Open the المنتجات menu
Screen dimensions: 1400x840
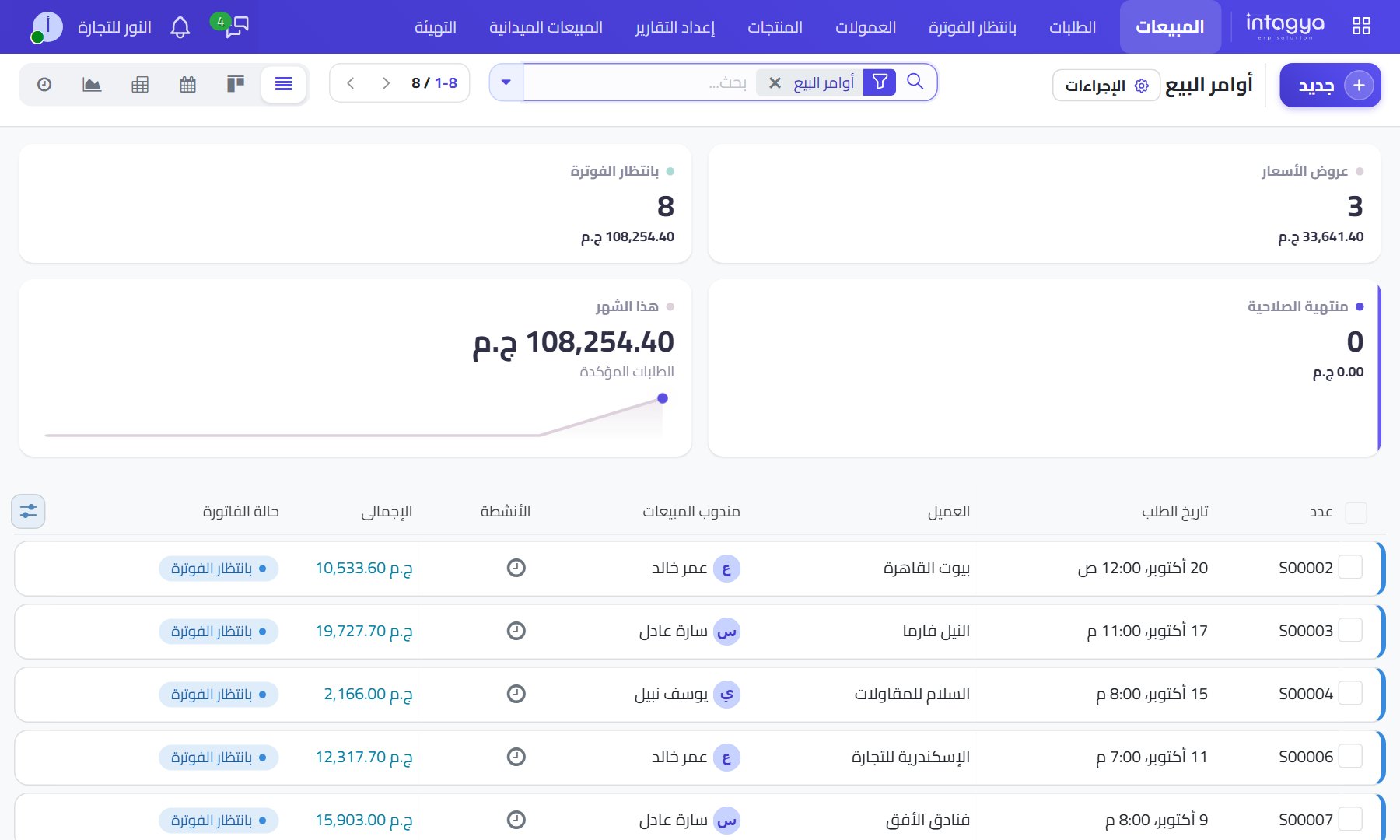(x=775, y=27)
